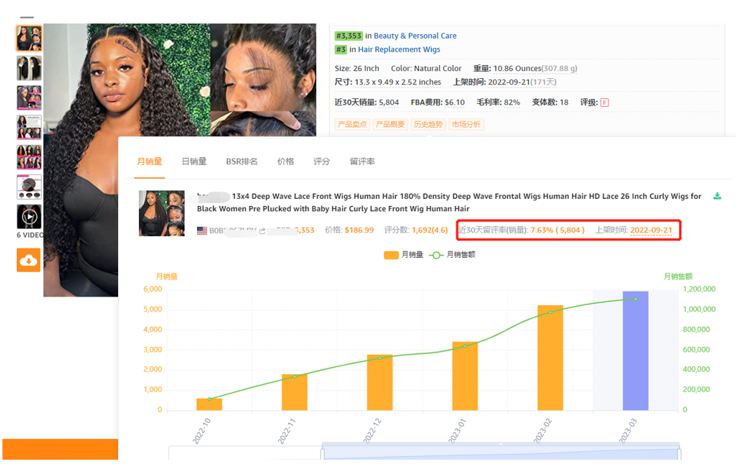Switch to the 日销量 tab

tap(194, 161)
